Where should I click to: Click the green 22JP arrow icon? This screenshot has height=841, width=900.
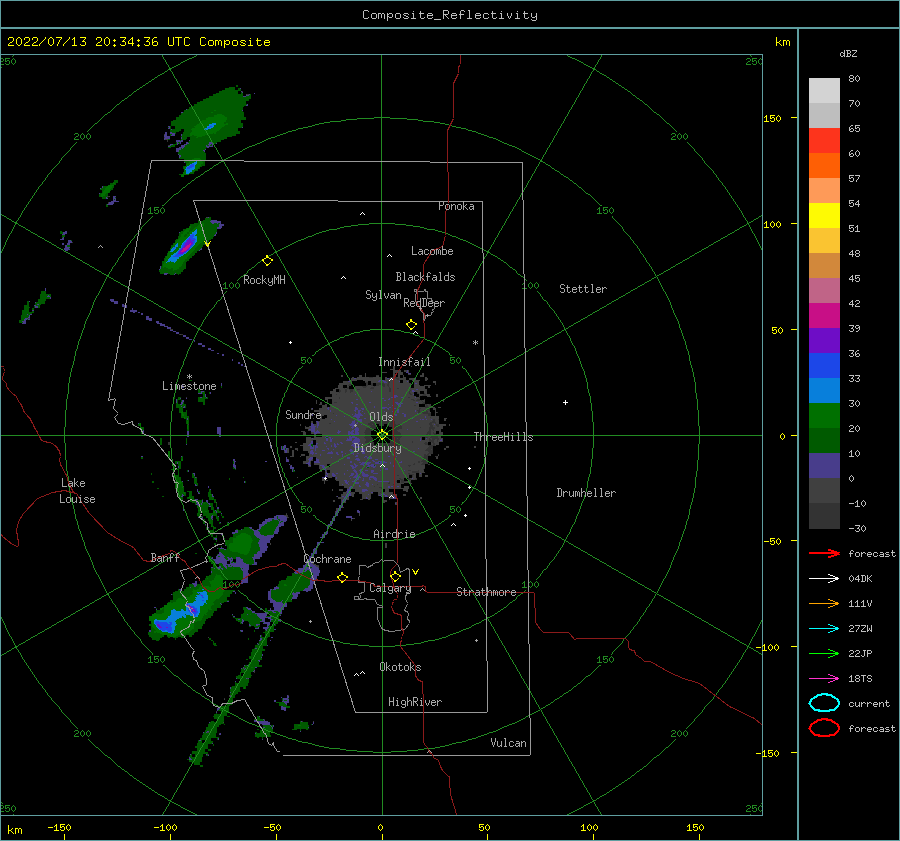point(824,653)
